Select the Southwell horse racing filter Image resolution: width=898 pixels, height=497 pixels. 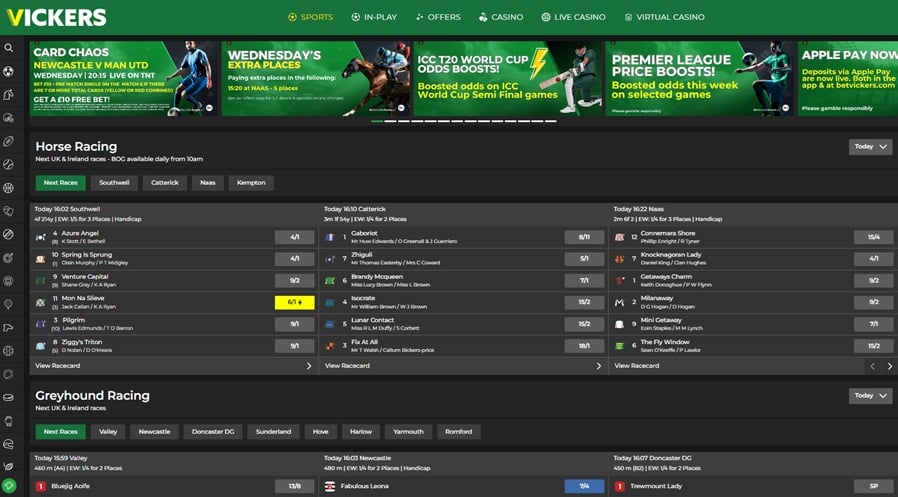point(114,183)
